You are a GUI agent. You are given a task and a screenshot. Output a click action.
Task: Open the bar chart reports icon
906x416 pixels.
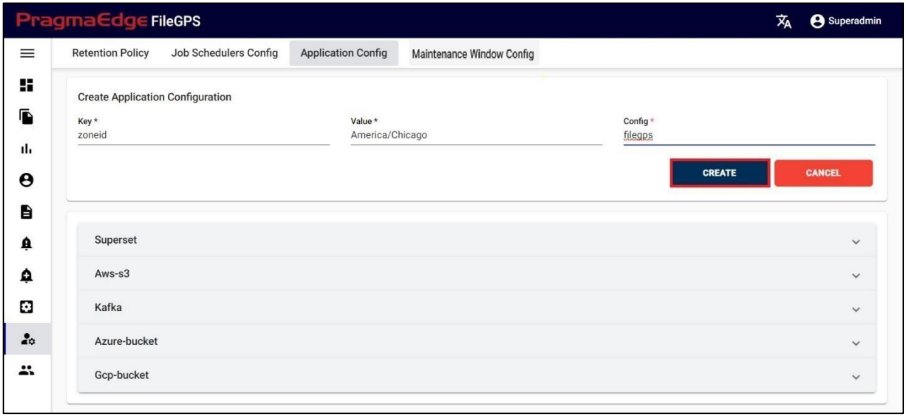[27, 148]
